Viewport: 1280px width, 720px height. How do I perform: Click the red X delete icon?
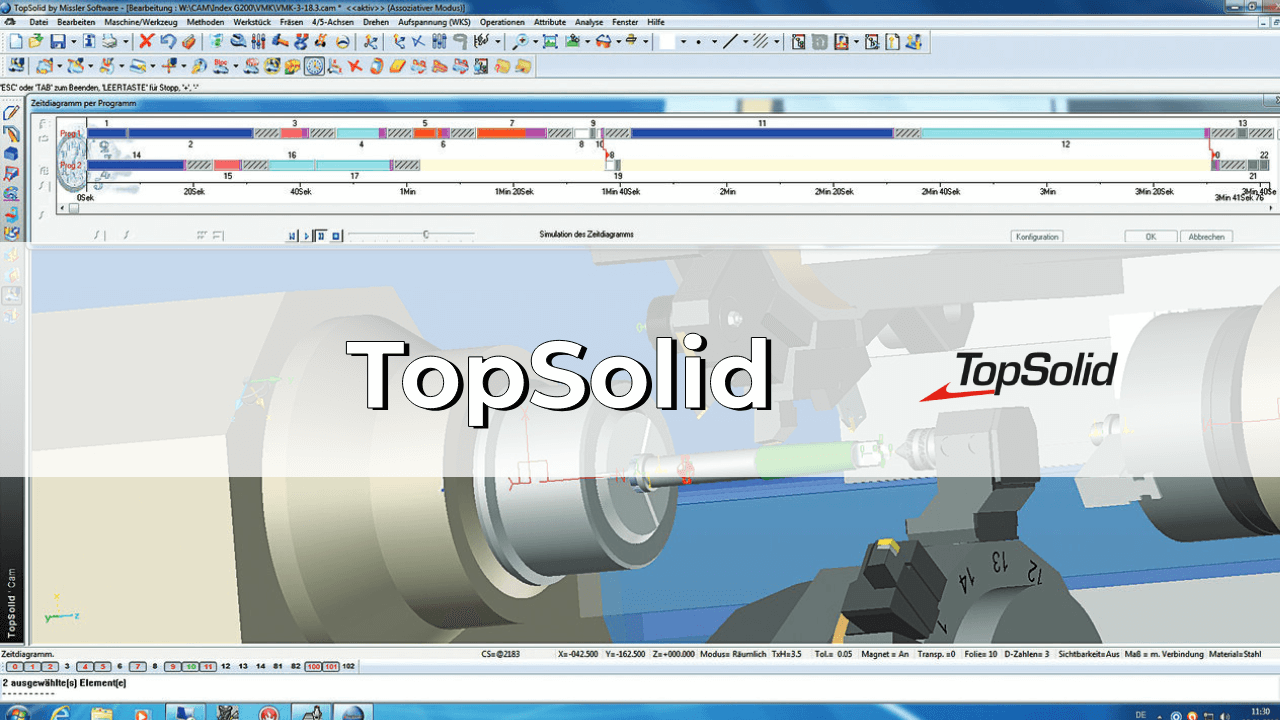(x=146, y=42)
